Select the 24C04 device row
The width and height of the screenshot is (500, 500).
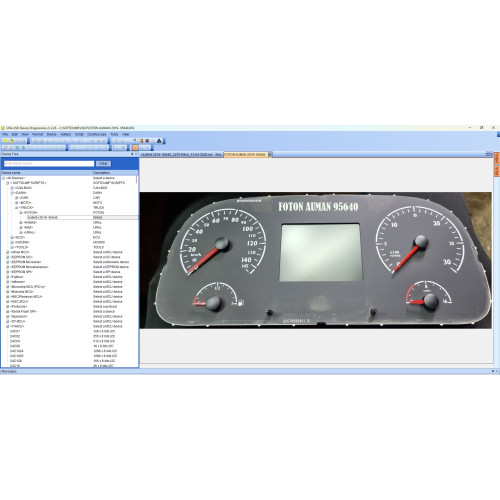[x=15, y=341]
